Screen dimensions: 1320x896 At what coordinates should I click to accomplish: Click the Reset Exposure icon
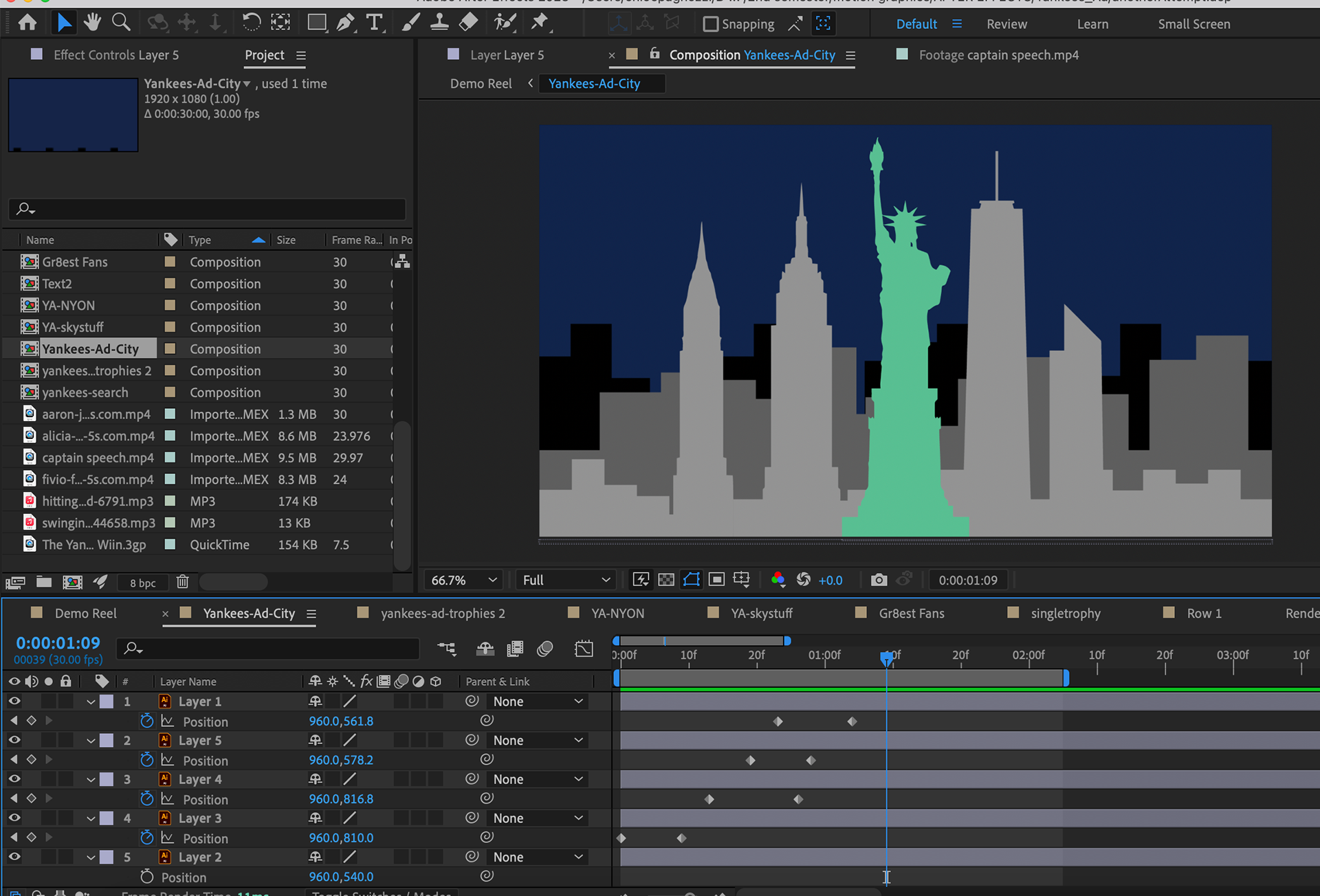(x=803, y=579)
